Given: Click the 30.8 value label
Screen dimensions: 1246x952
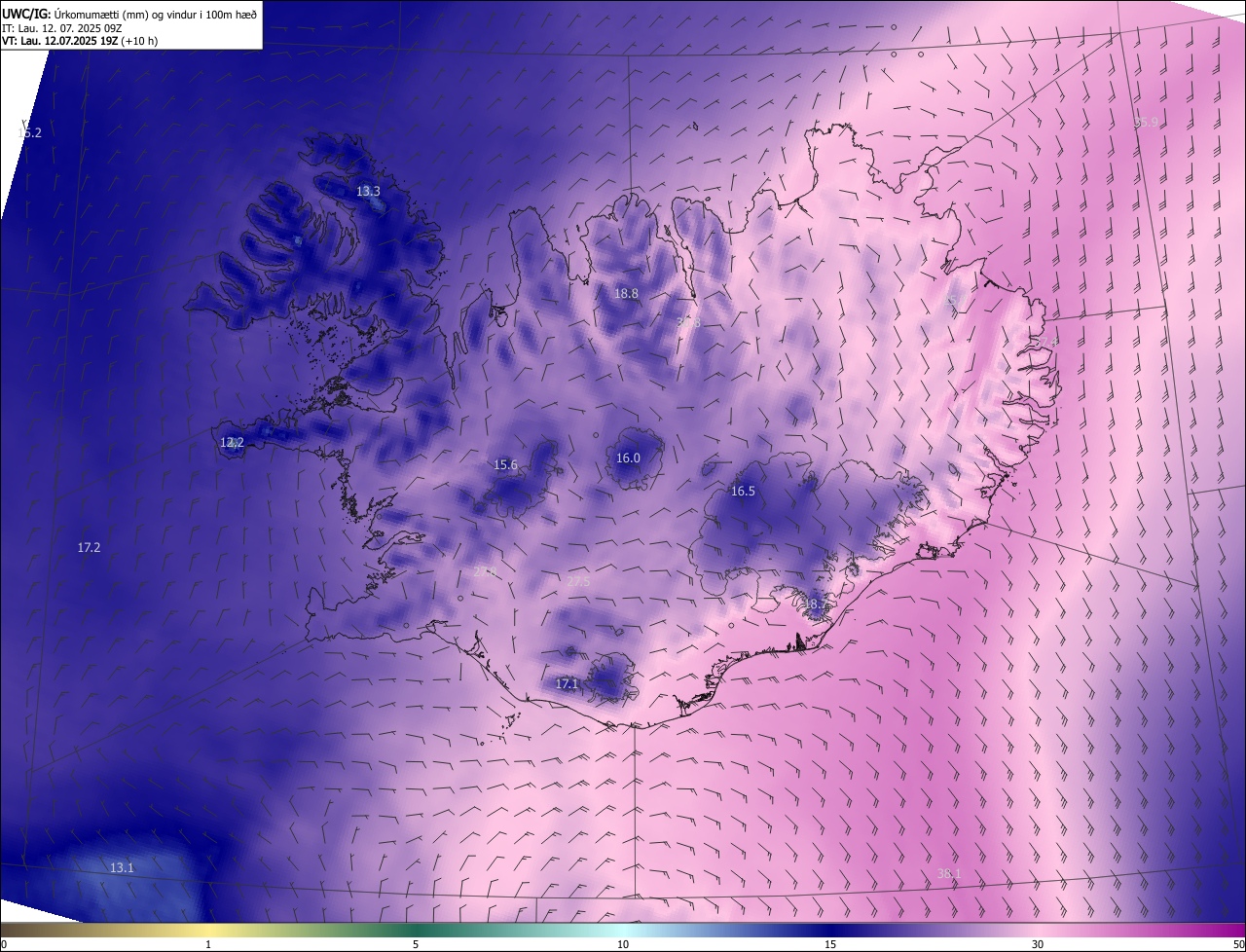Looking at the screenshot, I should 688,322.
